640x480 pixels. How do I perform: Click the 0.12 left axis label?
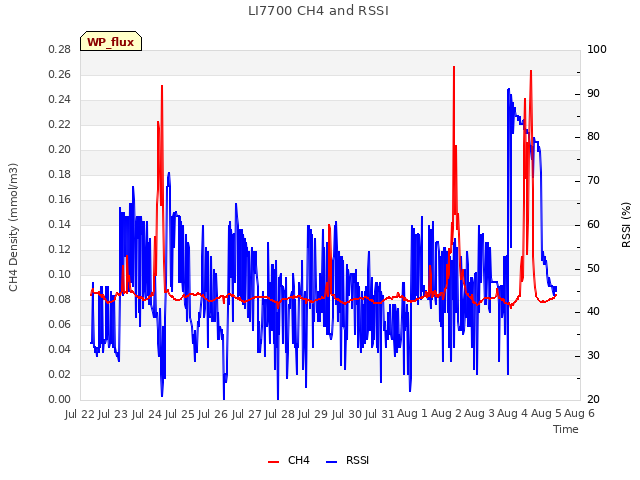60,249
